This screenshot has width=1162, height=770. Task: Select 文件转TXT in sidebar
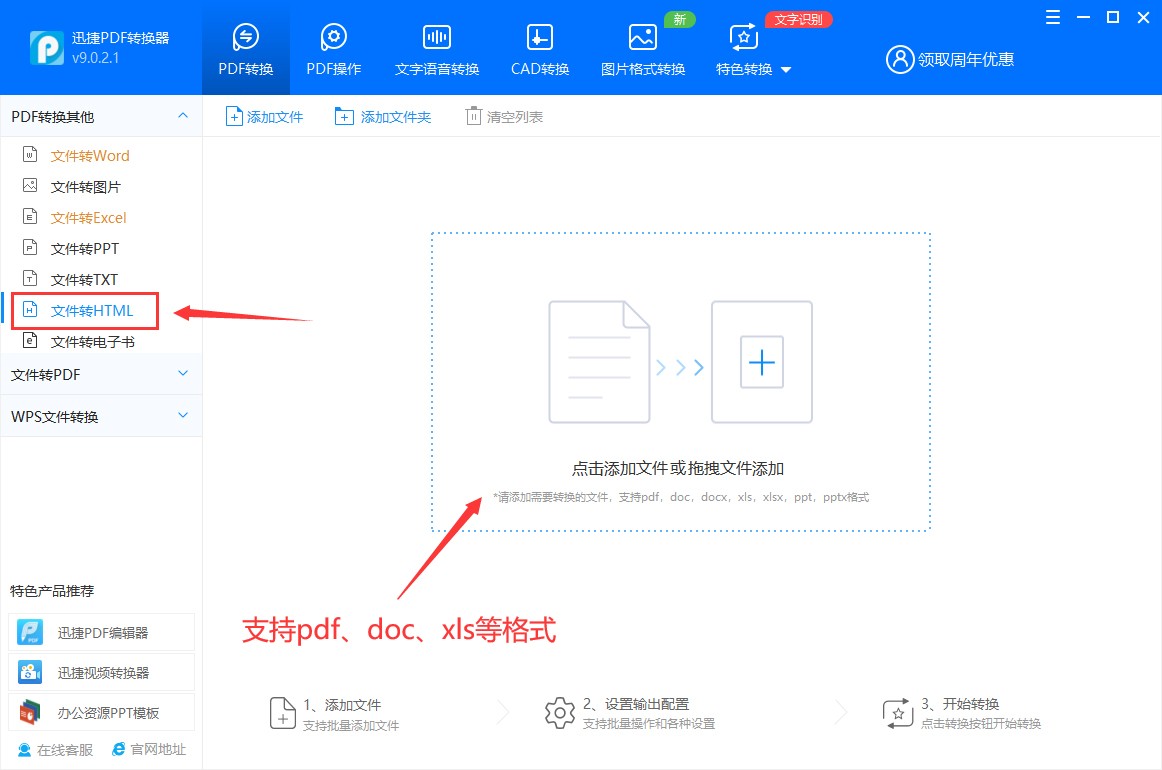84,280
